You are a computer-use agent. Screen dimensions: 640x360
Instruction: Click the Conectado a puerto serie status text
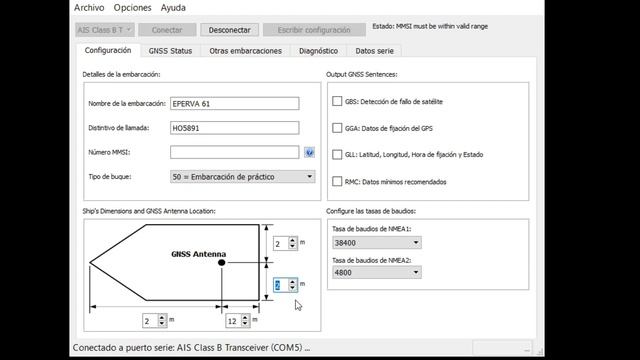pos(191,348)
